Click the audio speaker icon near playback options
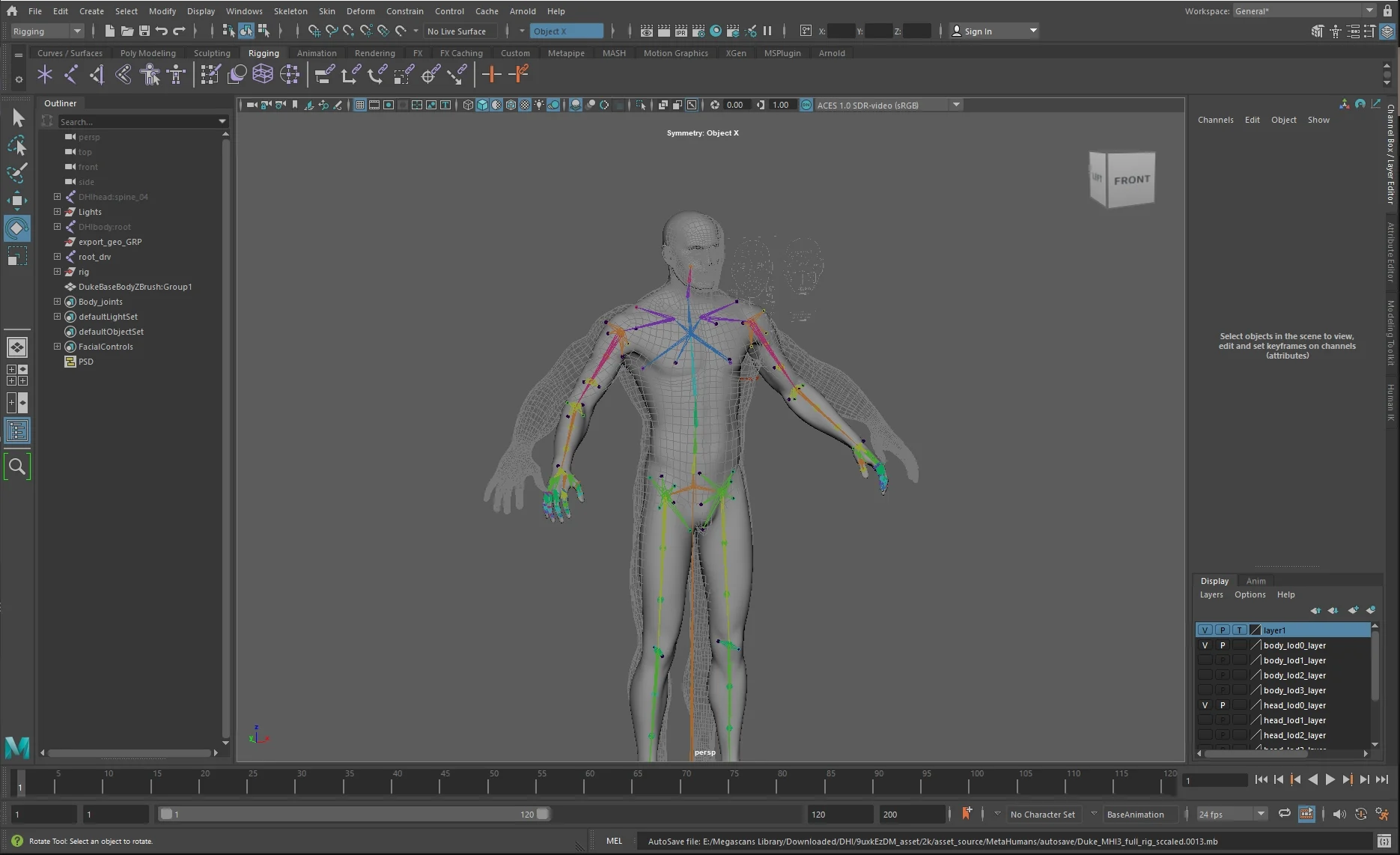The height and width of the screenshot is (855, 1400). coord(1339,814)
